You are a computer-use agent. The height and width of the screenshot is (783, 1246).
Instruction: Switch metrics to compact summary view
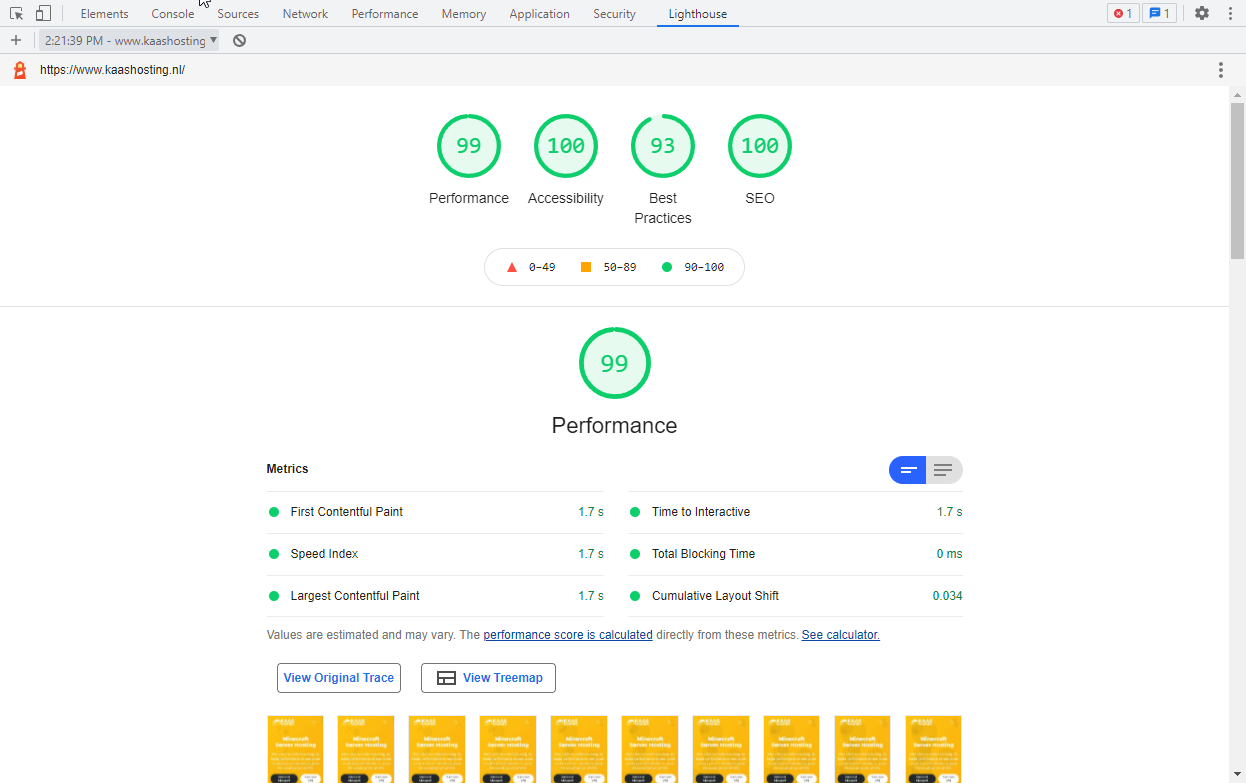[x=908, y=470]
